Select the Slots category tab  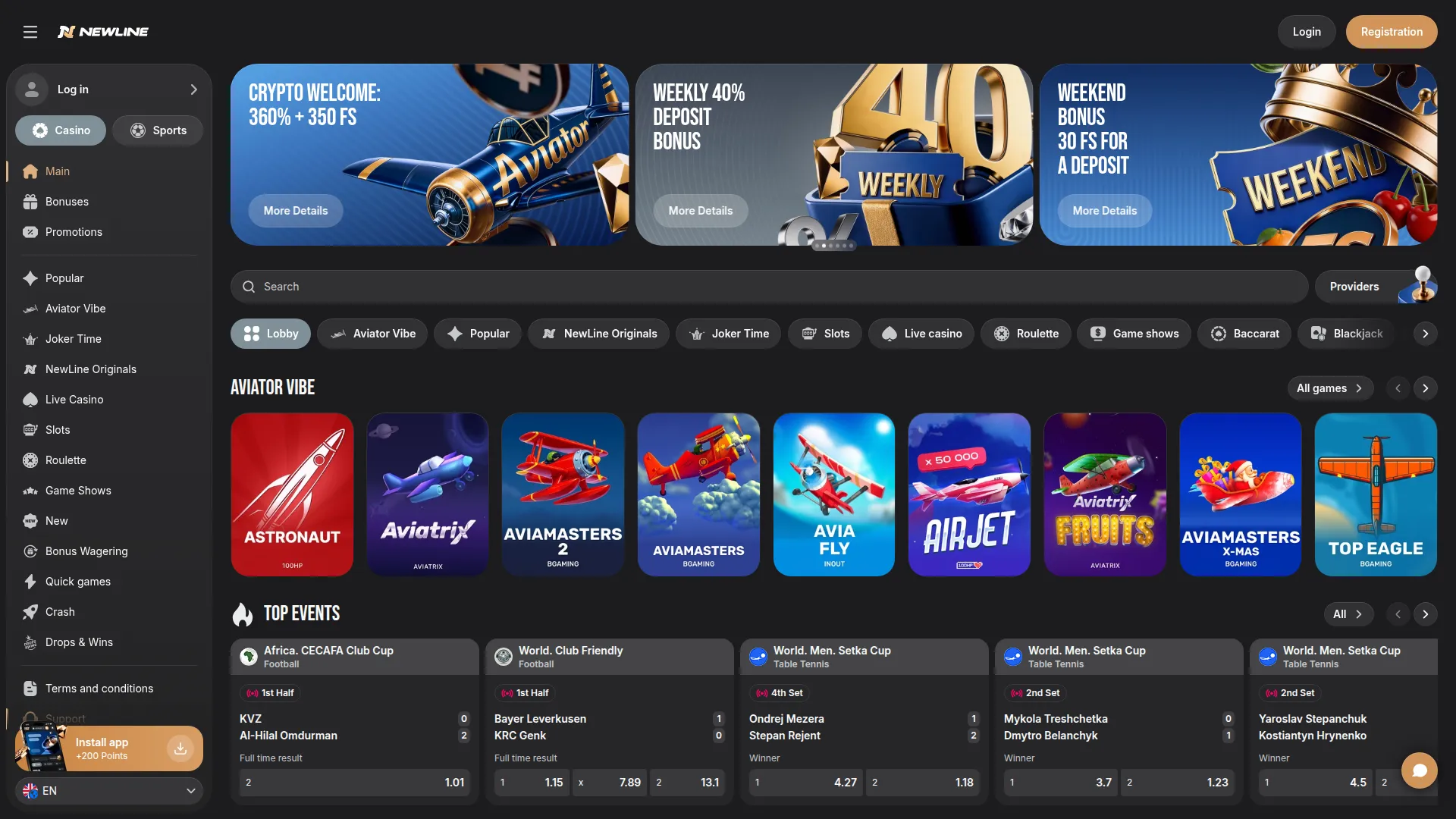[825, 334]
